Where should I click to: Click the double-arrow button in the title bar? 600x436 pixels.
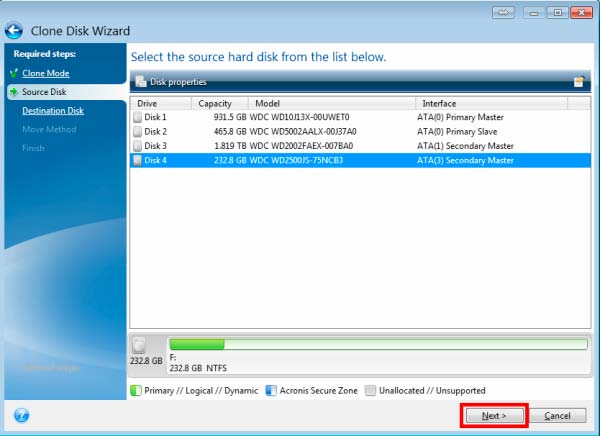pos(503,13)
